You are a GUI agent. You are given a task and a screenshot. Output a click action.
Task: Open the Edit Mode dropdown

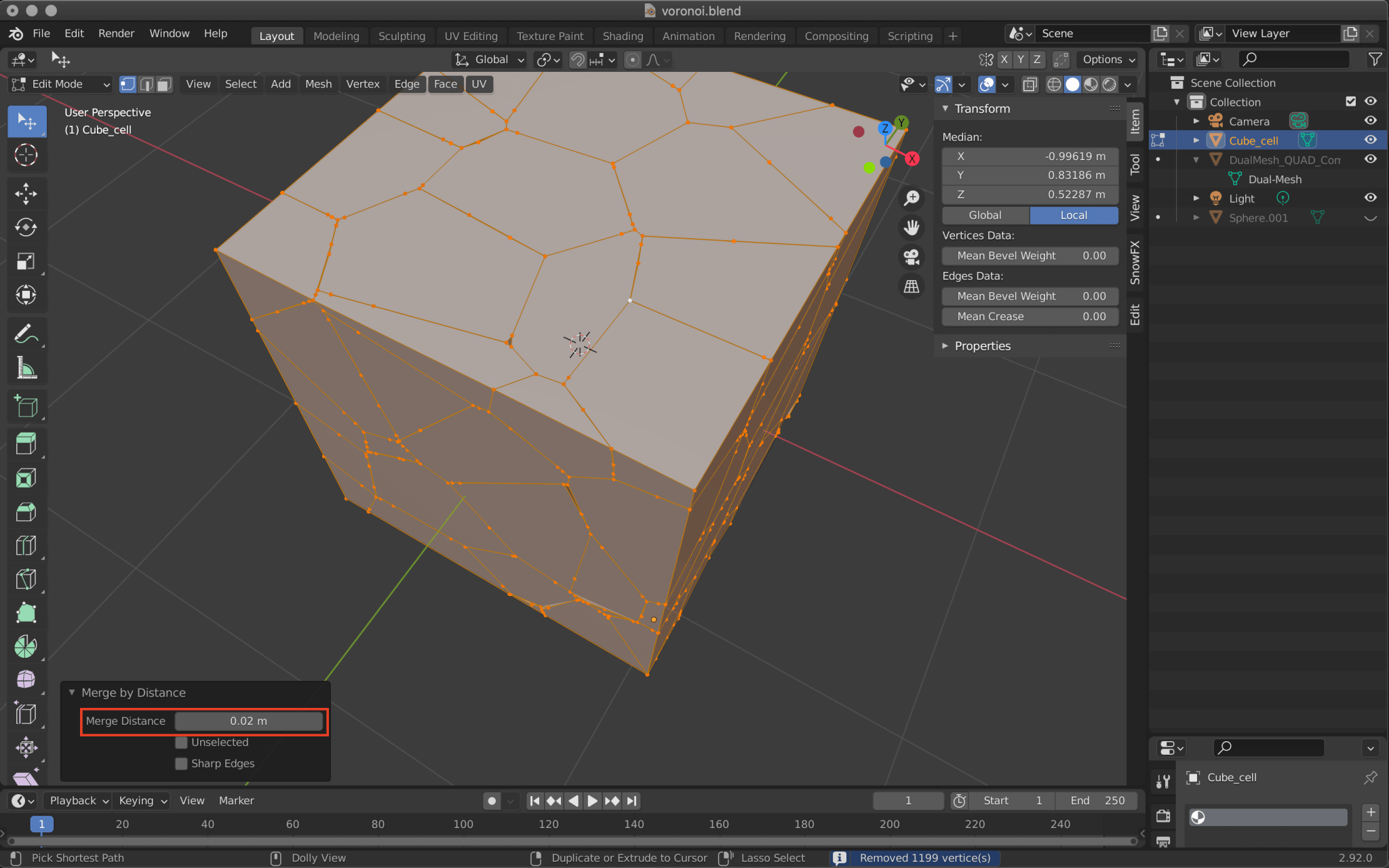(x=60, y=84)
